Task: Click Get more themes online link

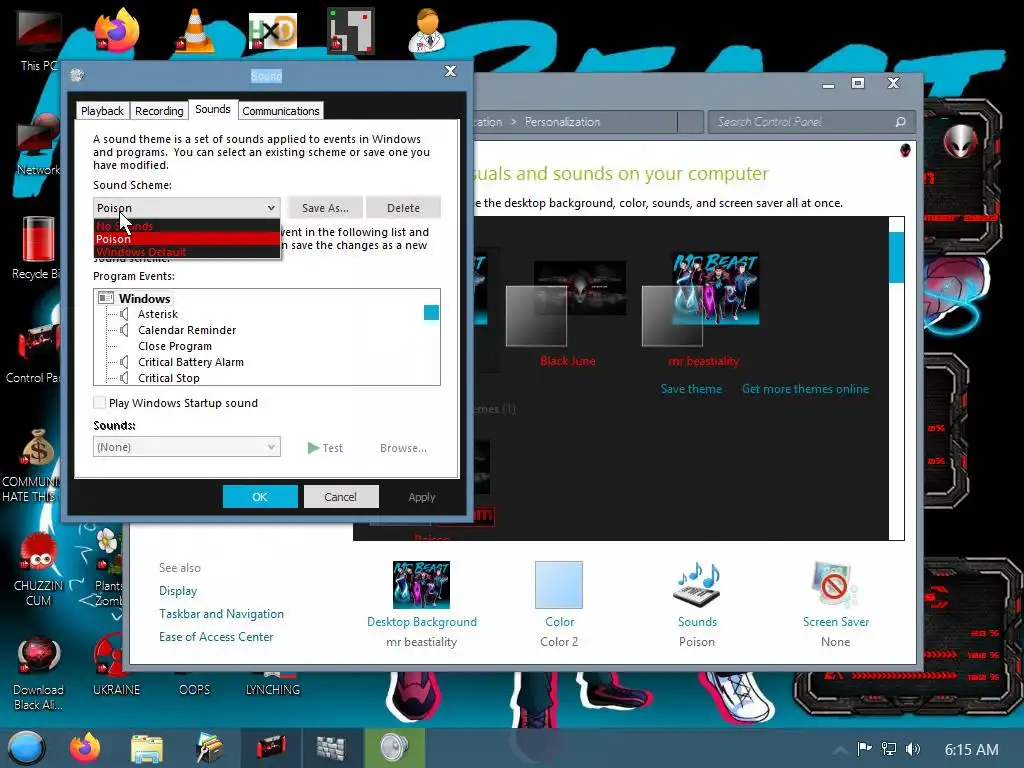Action: [805, 389]
